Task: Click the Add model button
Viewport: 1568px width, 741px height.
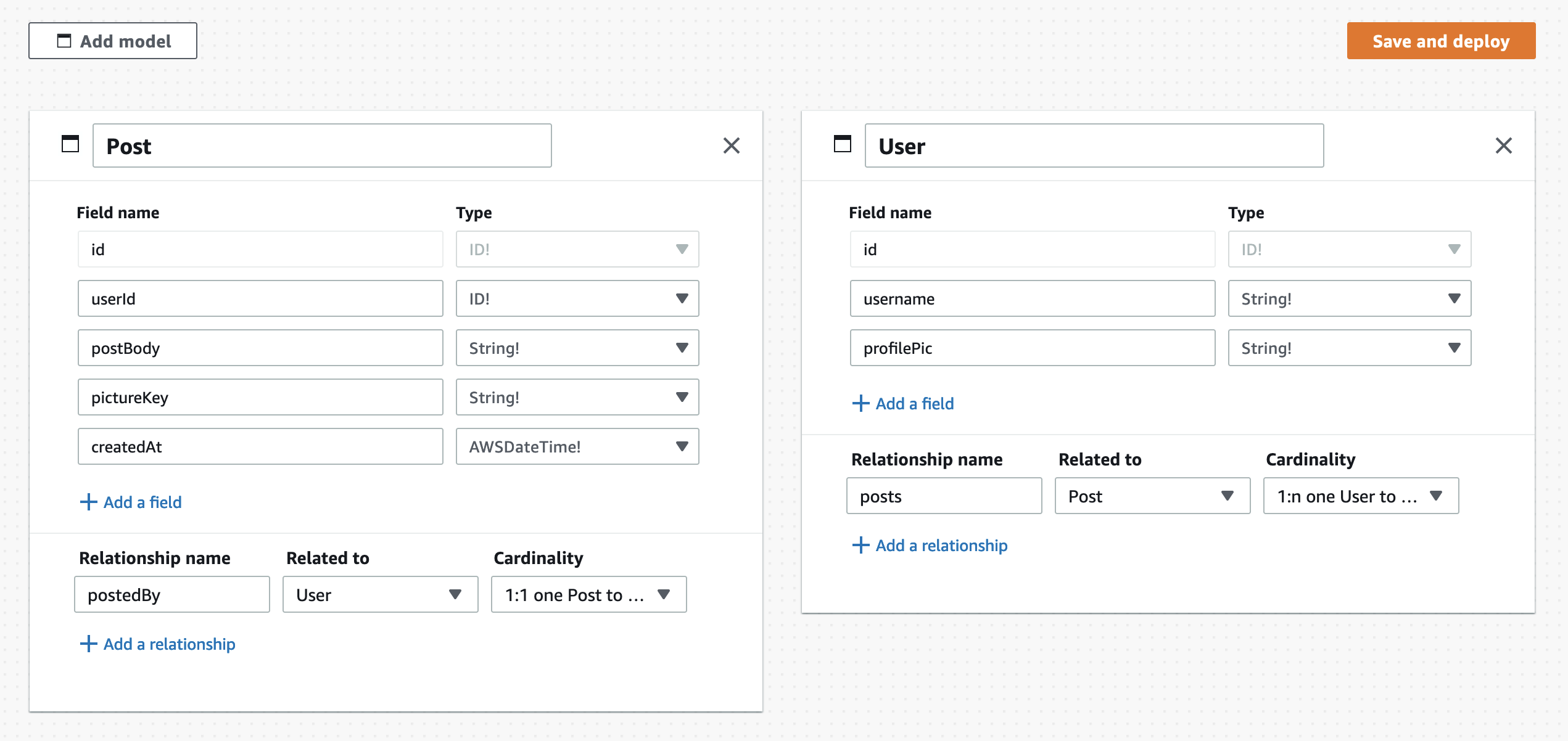Action: tap(113, 41)
